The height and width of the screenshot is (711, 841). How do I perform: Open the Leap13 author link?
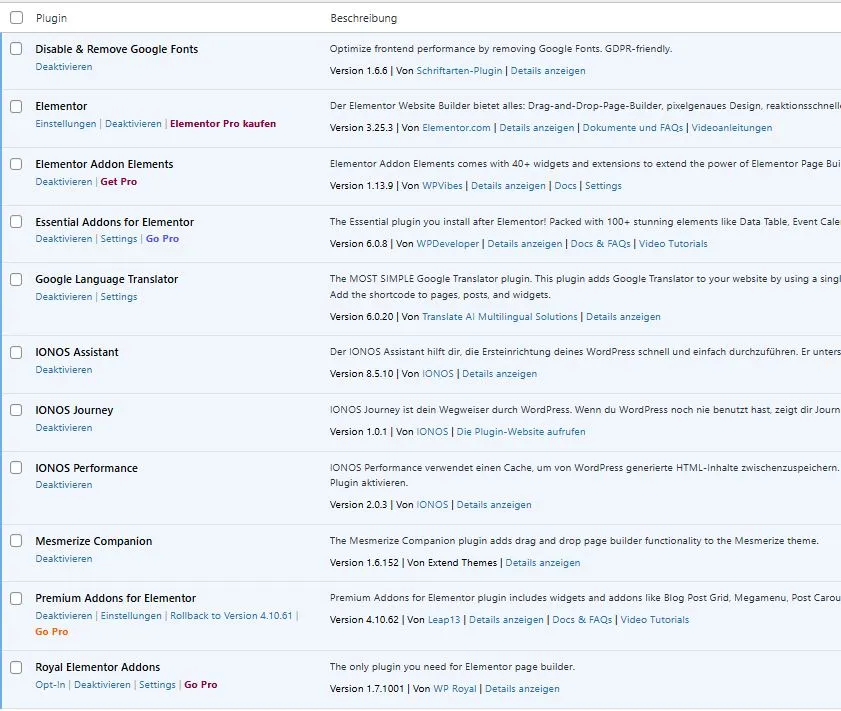(444, 619)
